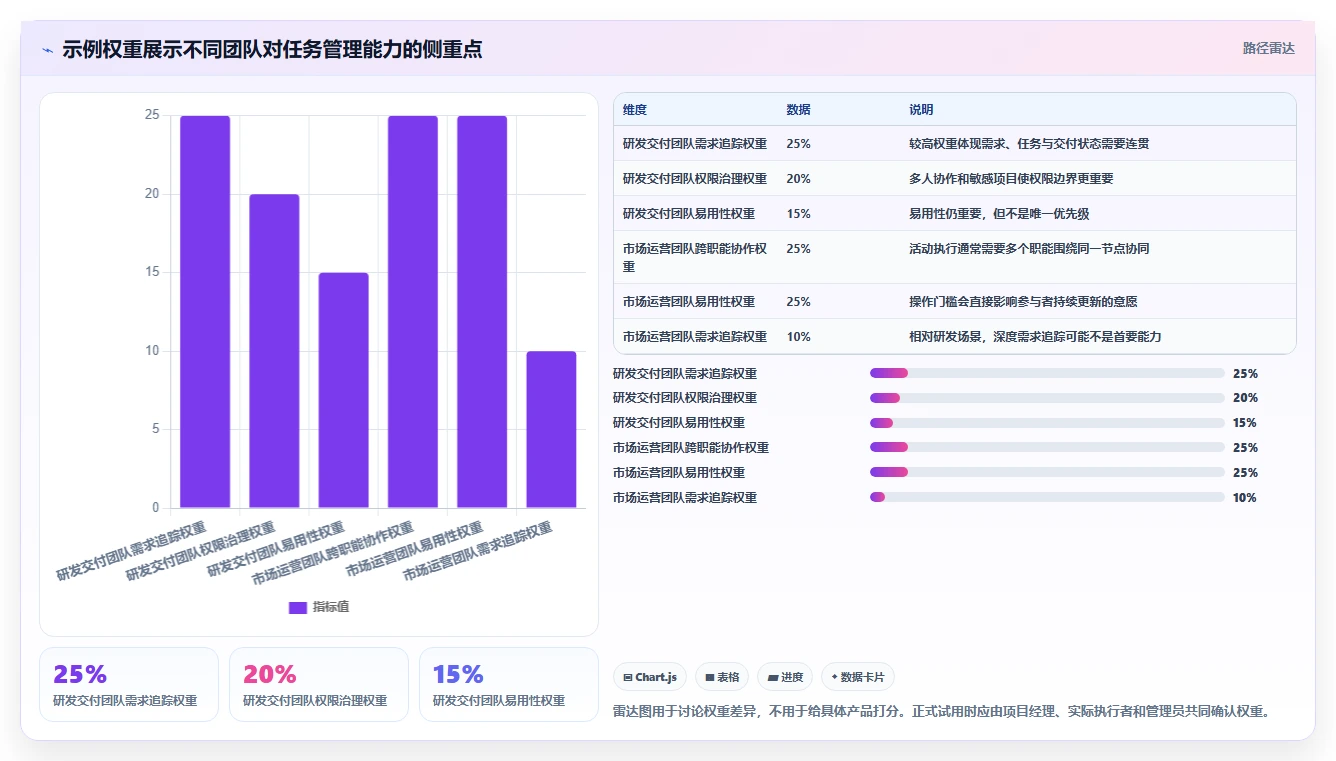The image size is (1336, 761).
Task: Click description 较高权重体现需求、任务与交付状态需要连贯
Action: [x=1029, y=144]
